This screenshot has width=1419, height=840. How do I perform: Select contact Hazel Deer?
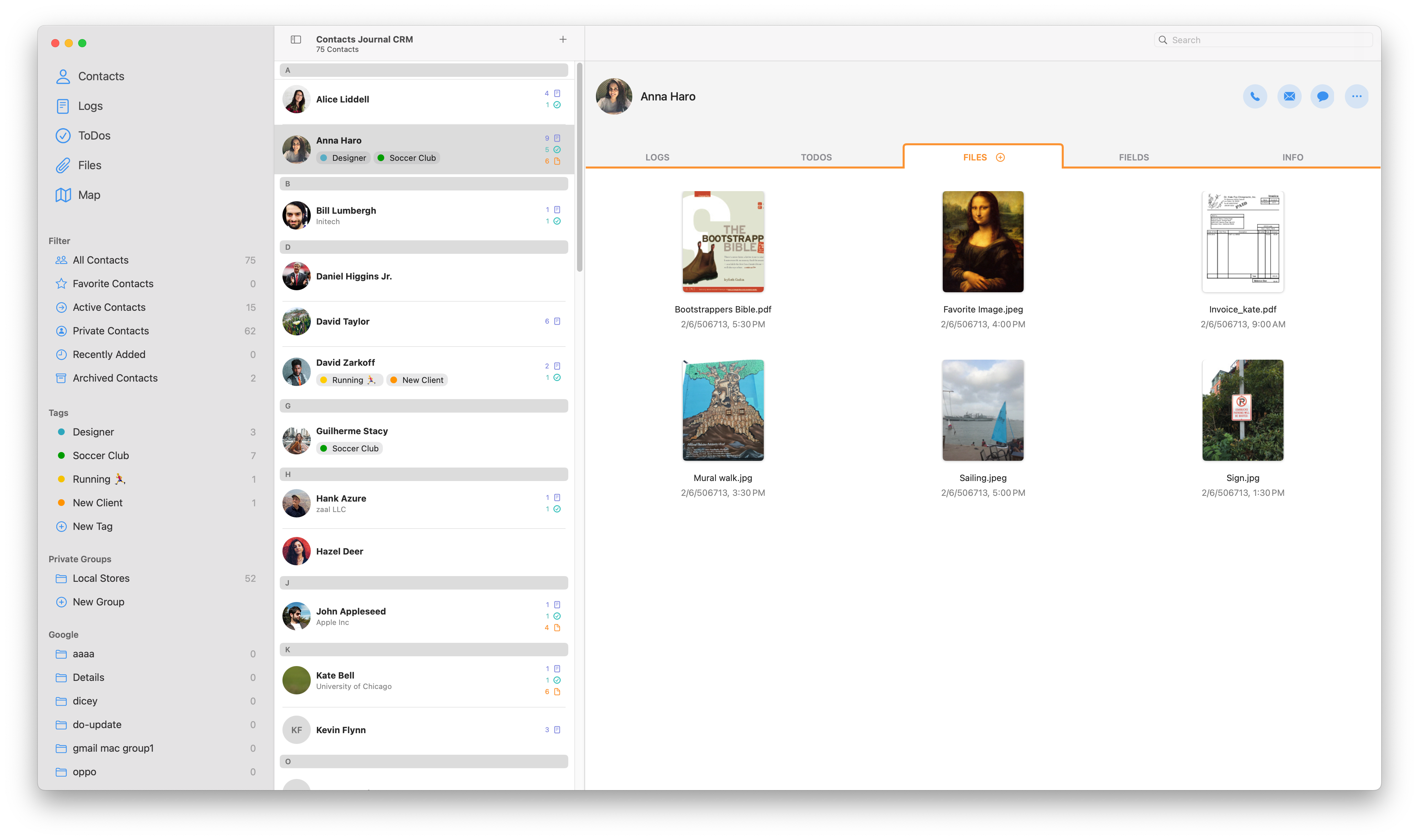pyautogui.click(x=424, y=551)
